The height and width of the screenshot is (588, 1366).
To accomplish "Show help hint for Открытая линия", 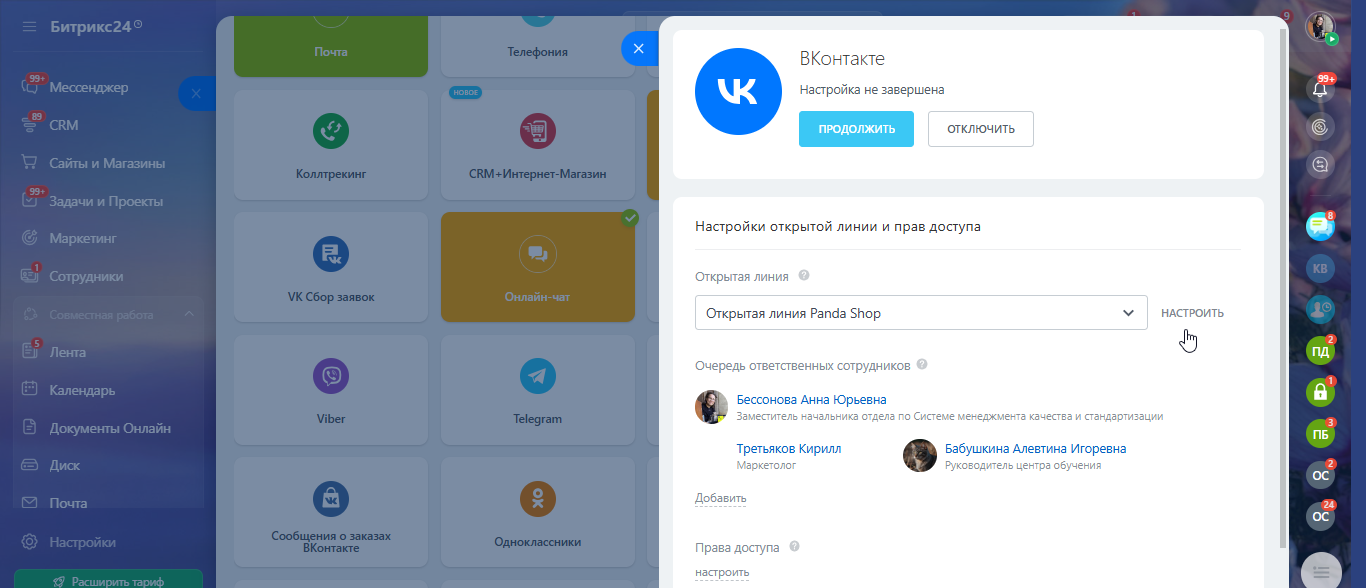I will 804,276.
